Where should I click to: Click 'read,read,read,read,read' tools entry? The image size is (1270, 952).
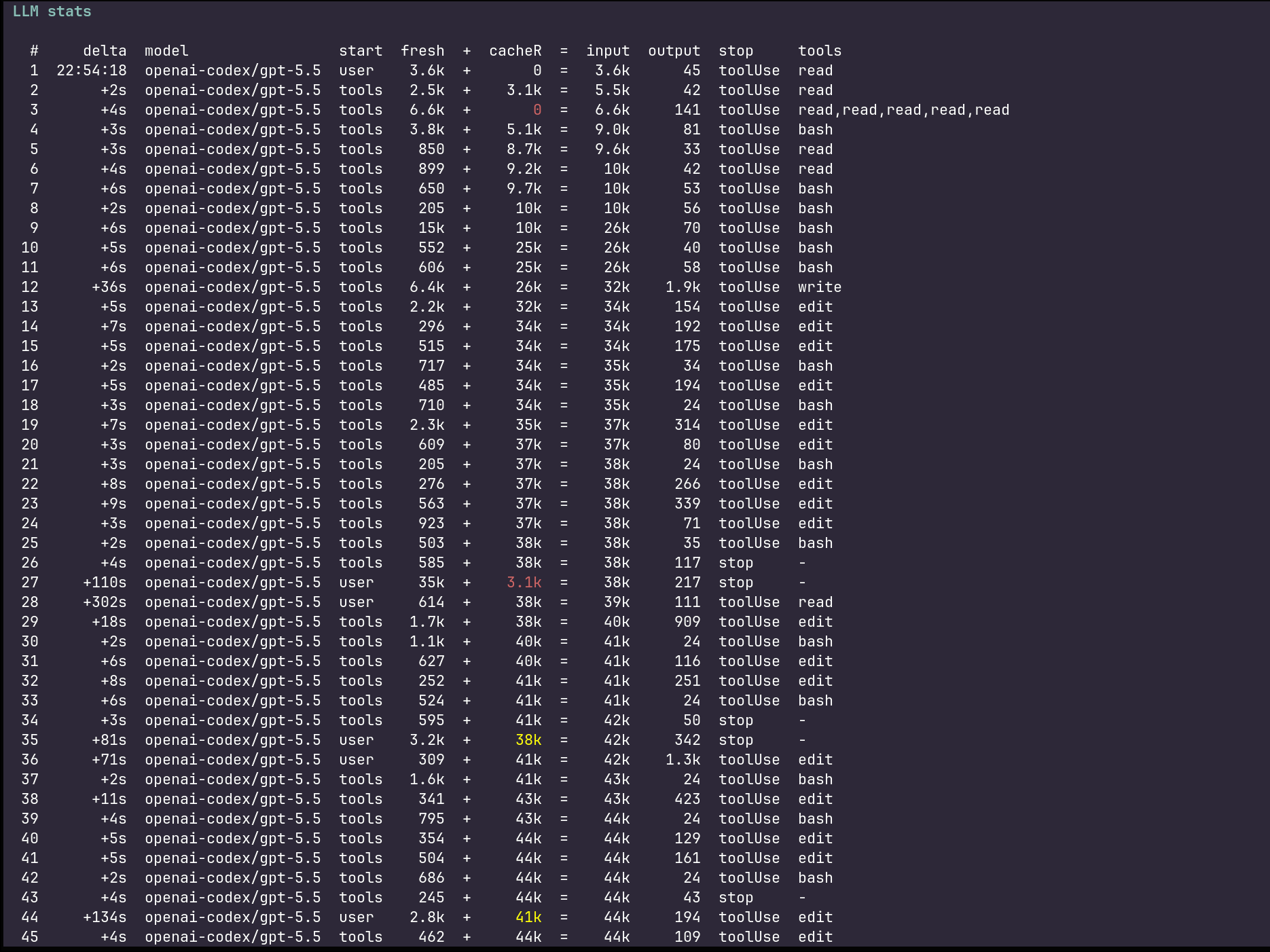[x=903, y=110]
